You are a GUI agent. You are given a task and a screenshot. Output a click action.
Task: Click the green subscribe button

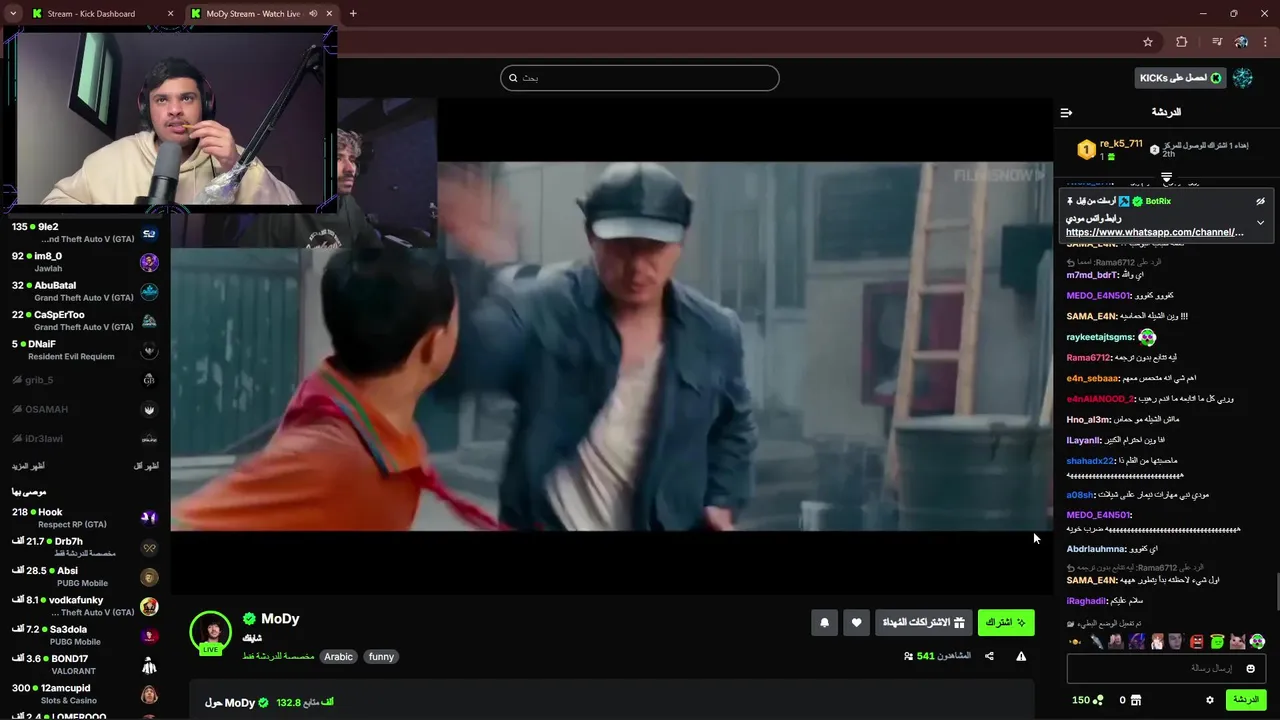click(1006, 623)
